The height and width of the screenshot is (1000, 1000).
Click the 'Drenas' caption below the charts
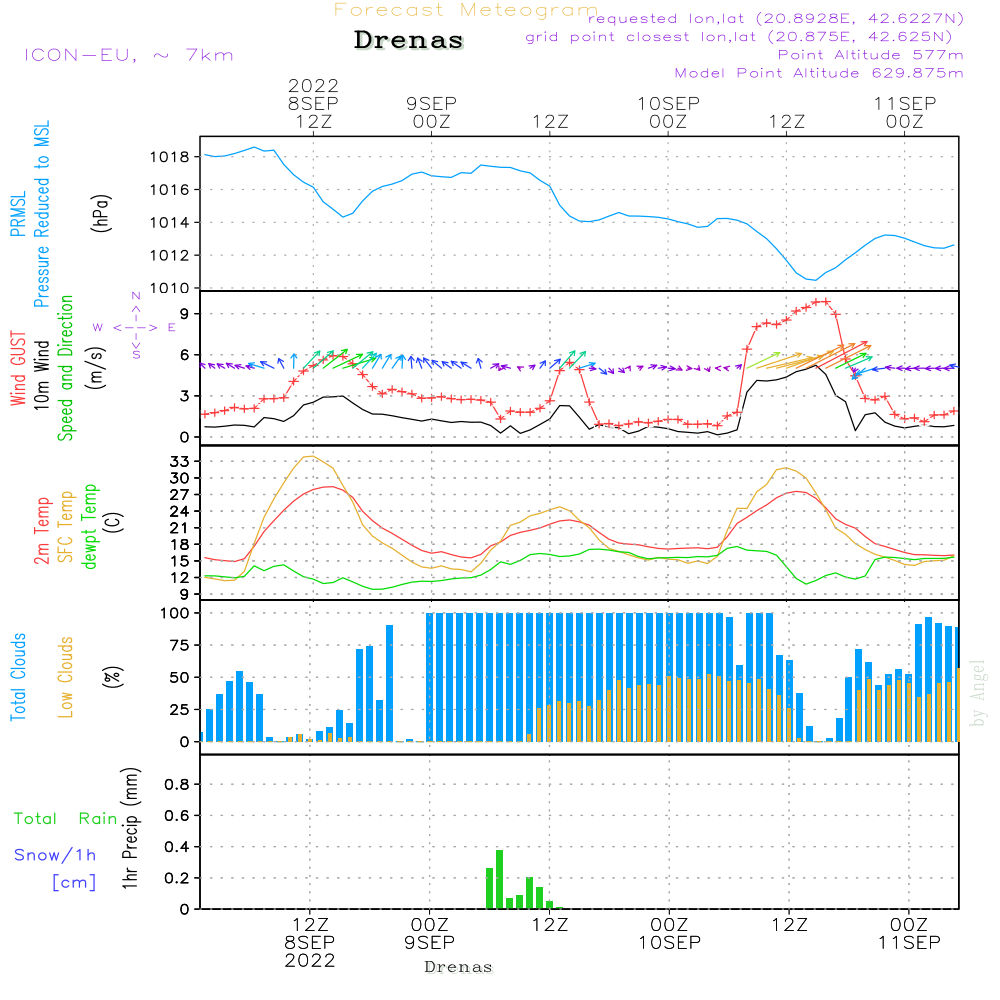(459, 967)
